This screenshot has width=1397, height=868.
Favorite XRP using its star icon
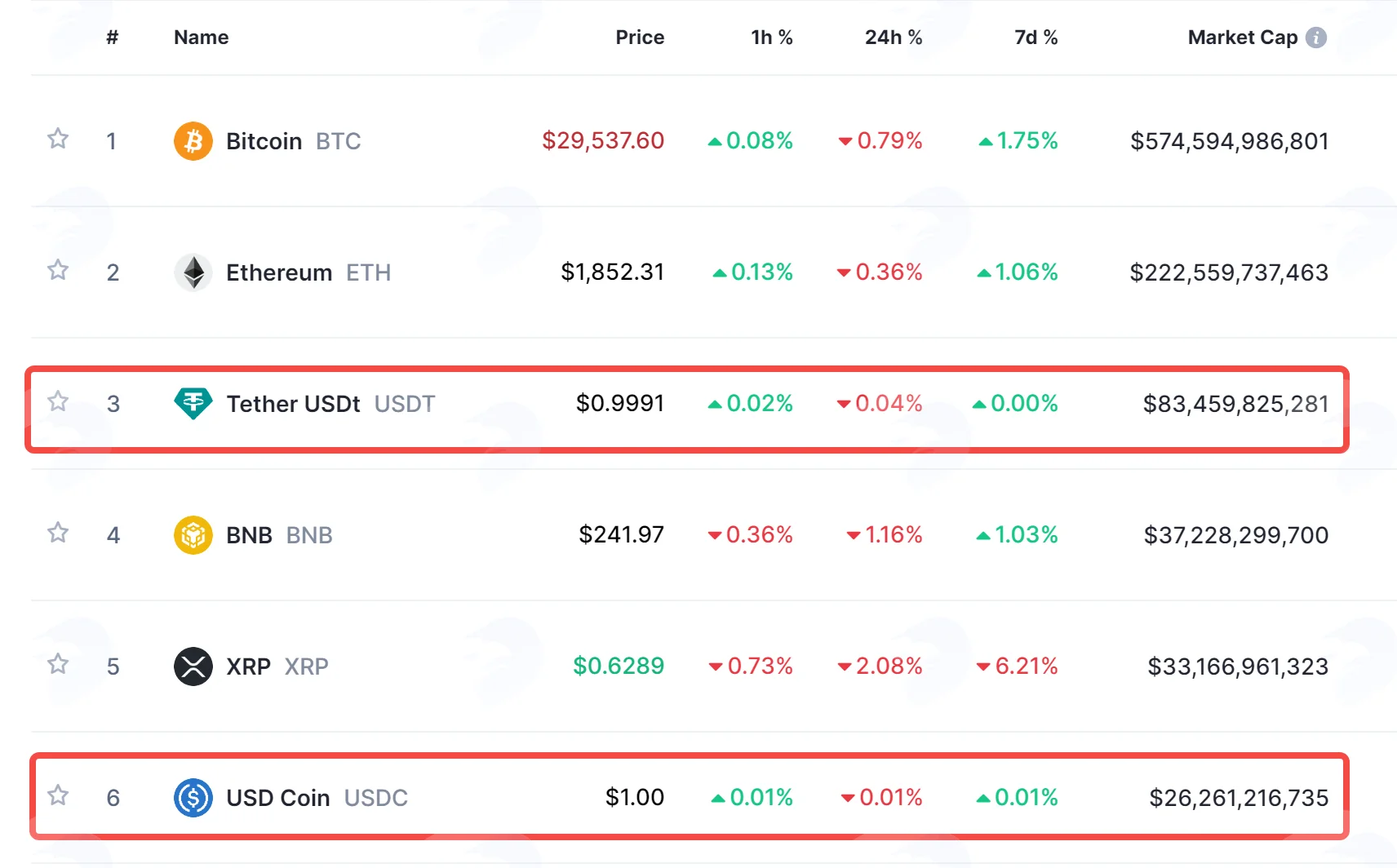(58, 664)
